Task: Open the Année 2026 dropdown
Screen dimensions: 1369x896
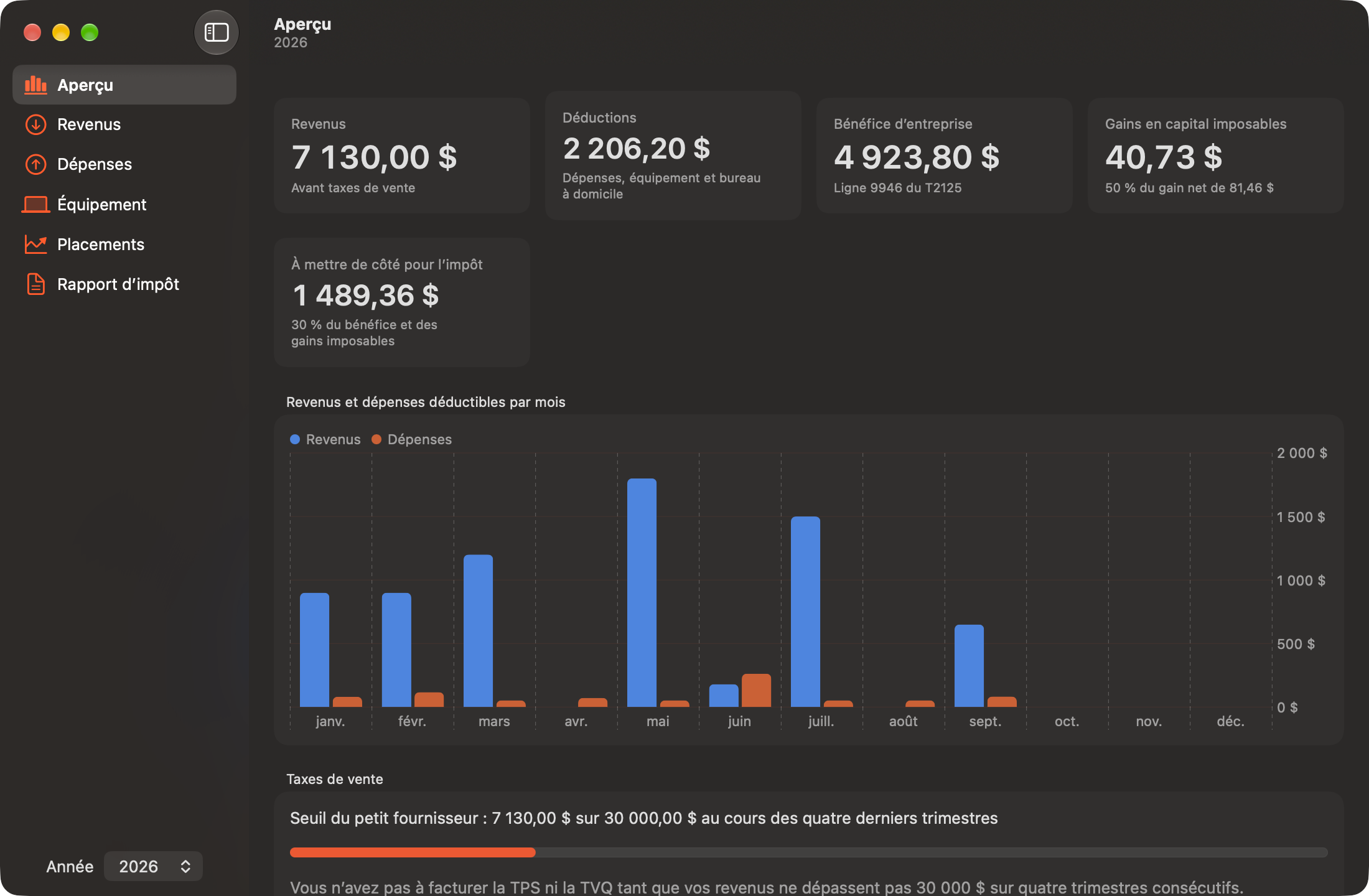Action: click(x=153, y=866)
